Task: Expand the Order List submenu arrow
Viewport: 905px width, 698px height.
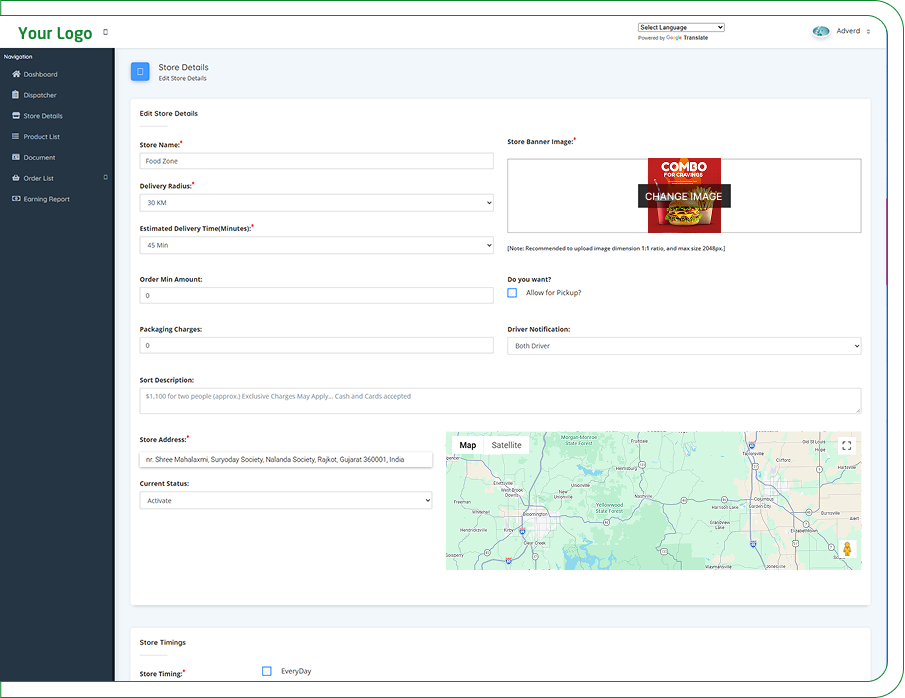Action: [106, 177]
